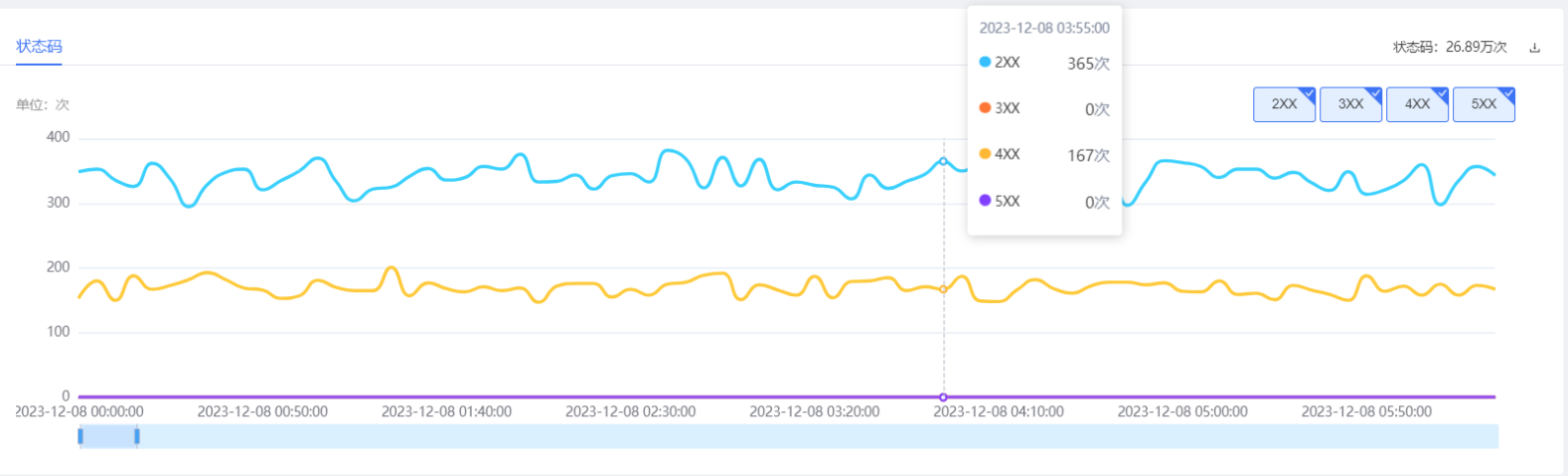This screenshot has width=1568, height=476.
Task: Click the x-axis label 2023-12-08 02:30:00
Action: tap(630, 411)
